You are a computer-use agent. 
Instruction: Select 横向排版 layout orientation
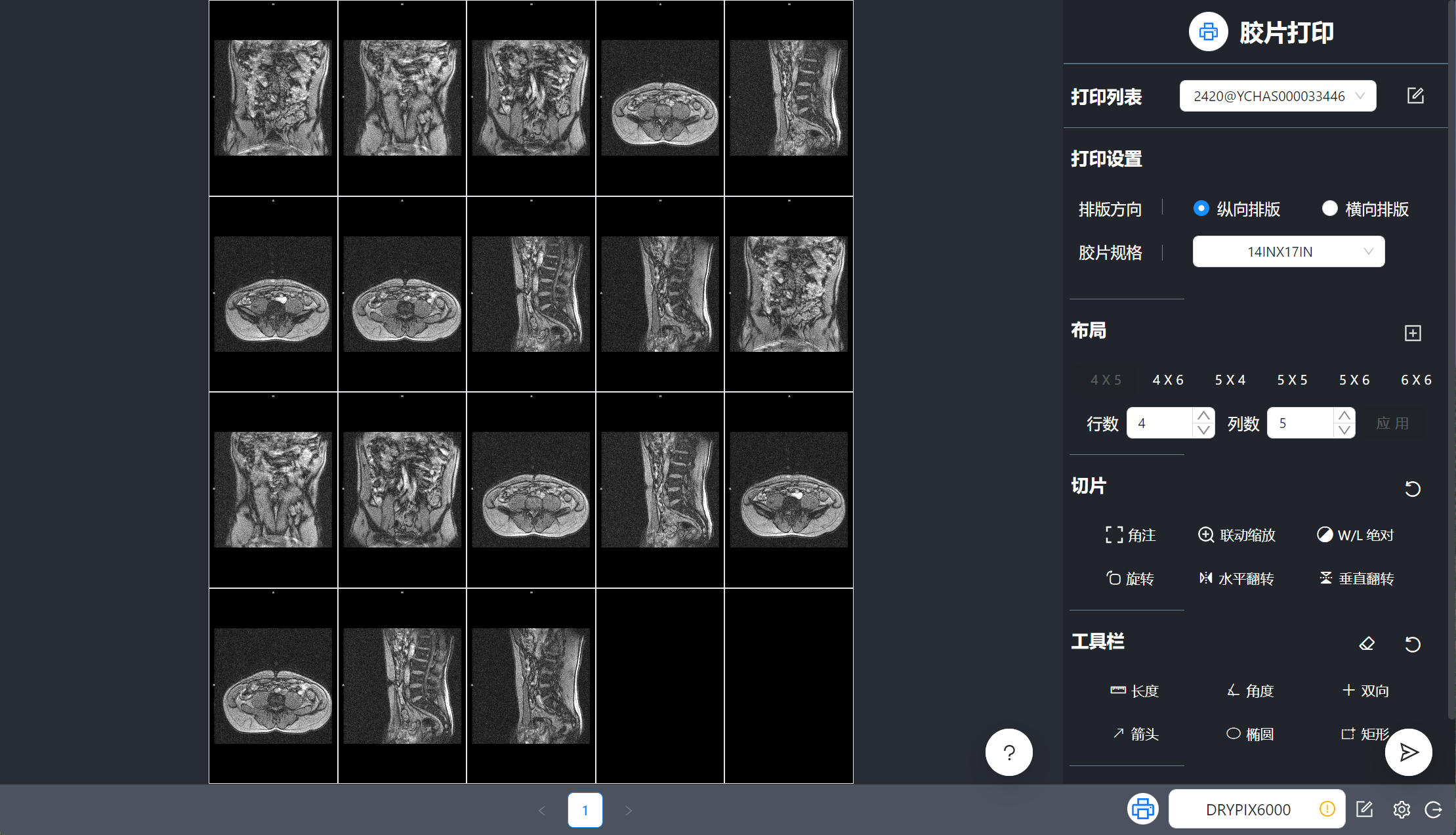tap(1330, 209)
